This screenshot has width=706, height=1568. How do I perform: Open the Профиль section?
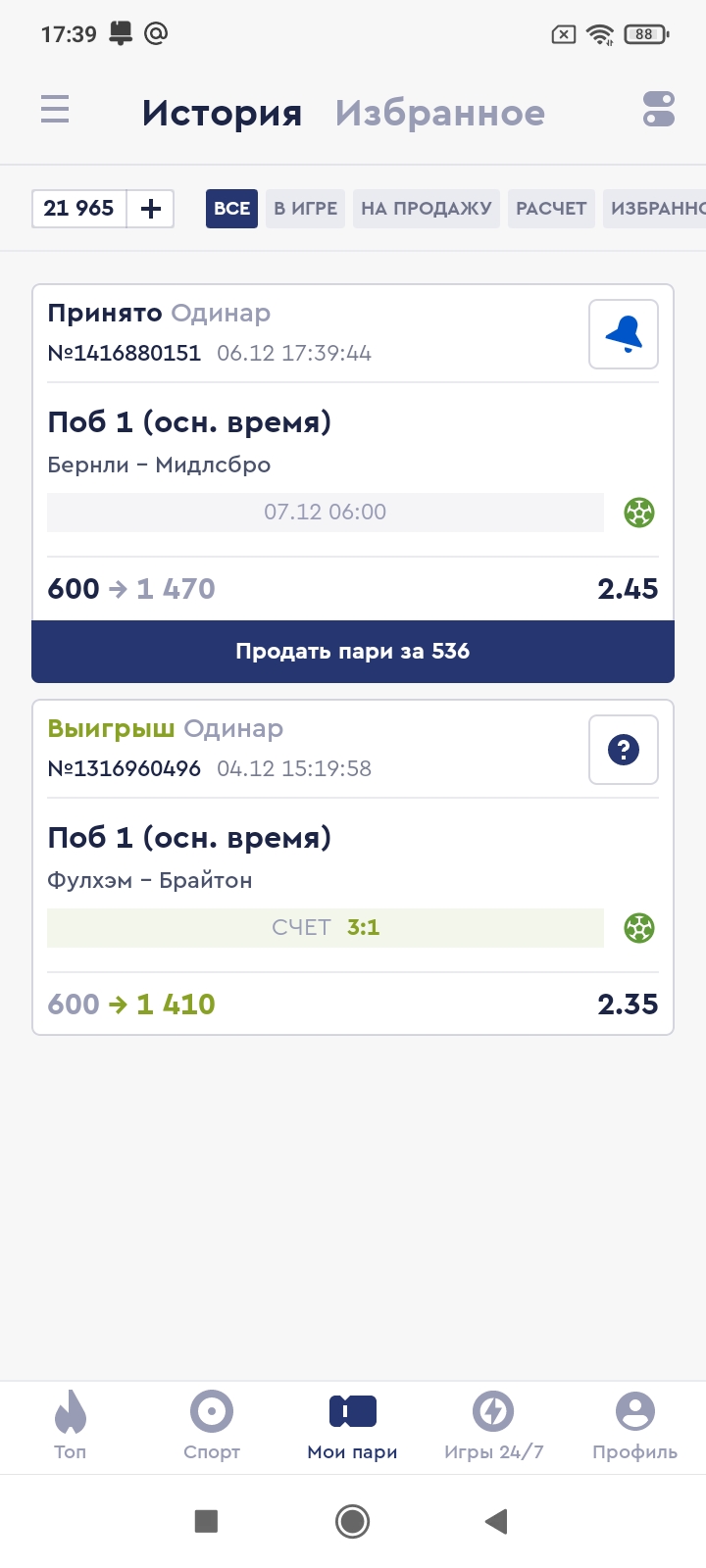pos(635,1426)
